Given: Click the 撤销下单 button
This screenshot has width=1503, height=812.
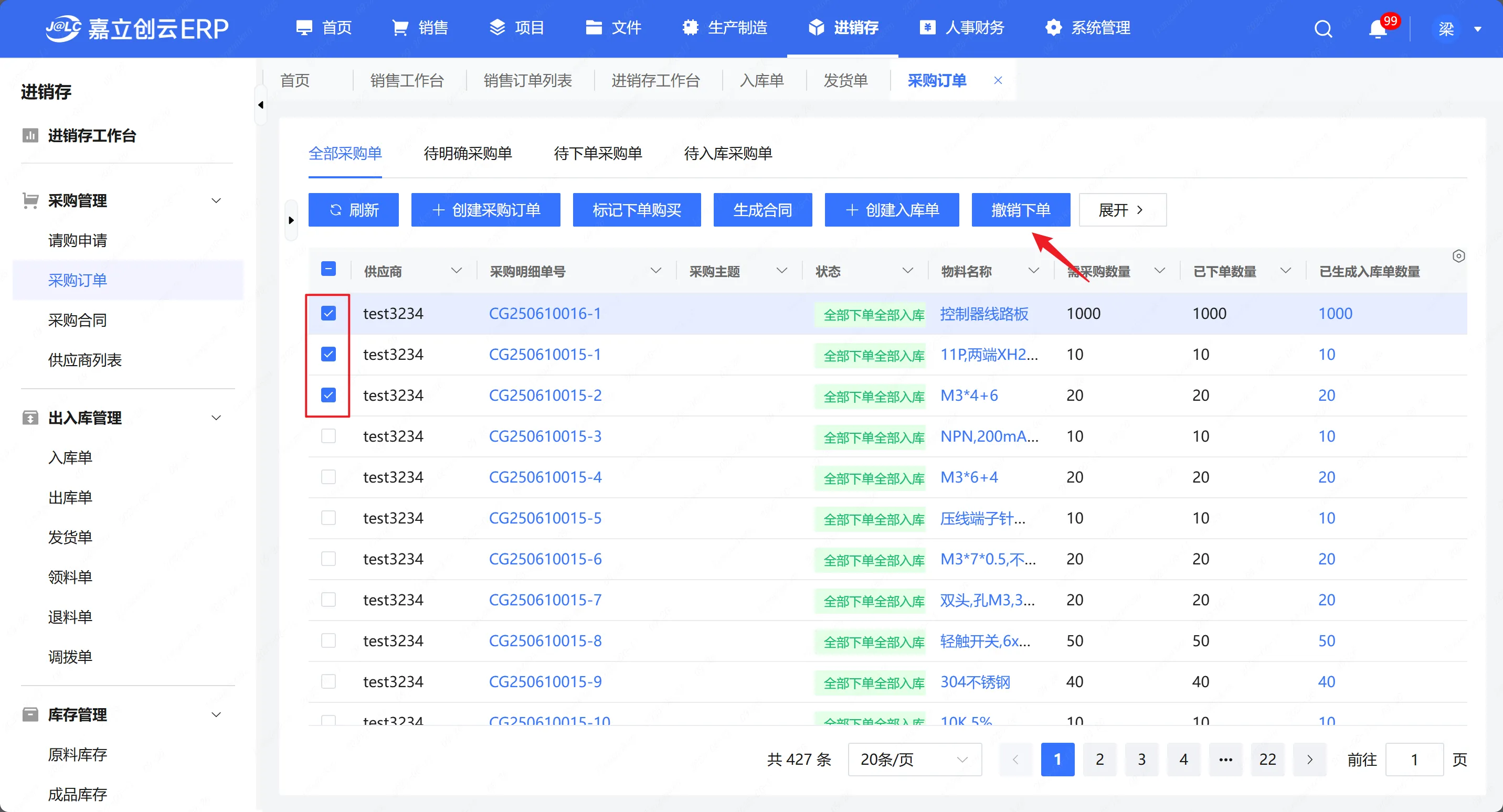Looking at the screenshot, I should point(1021,210).
